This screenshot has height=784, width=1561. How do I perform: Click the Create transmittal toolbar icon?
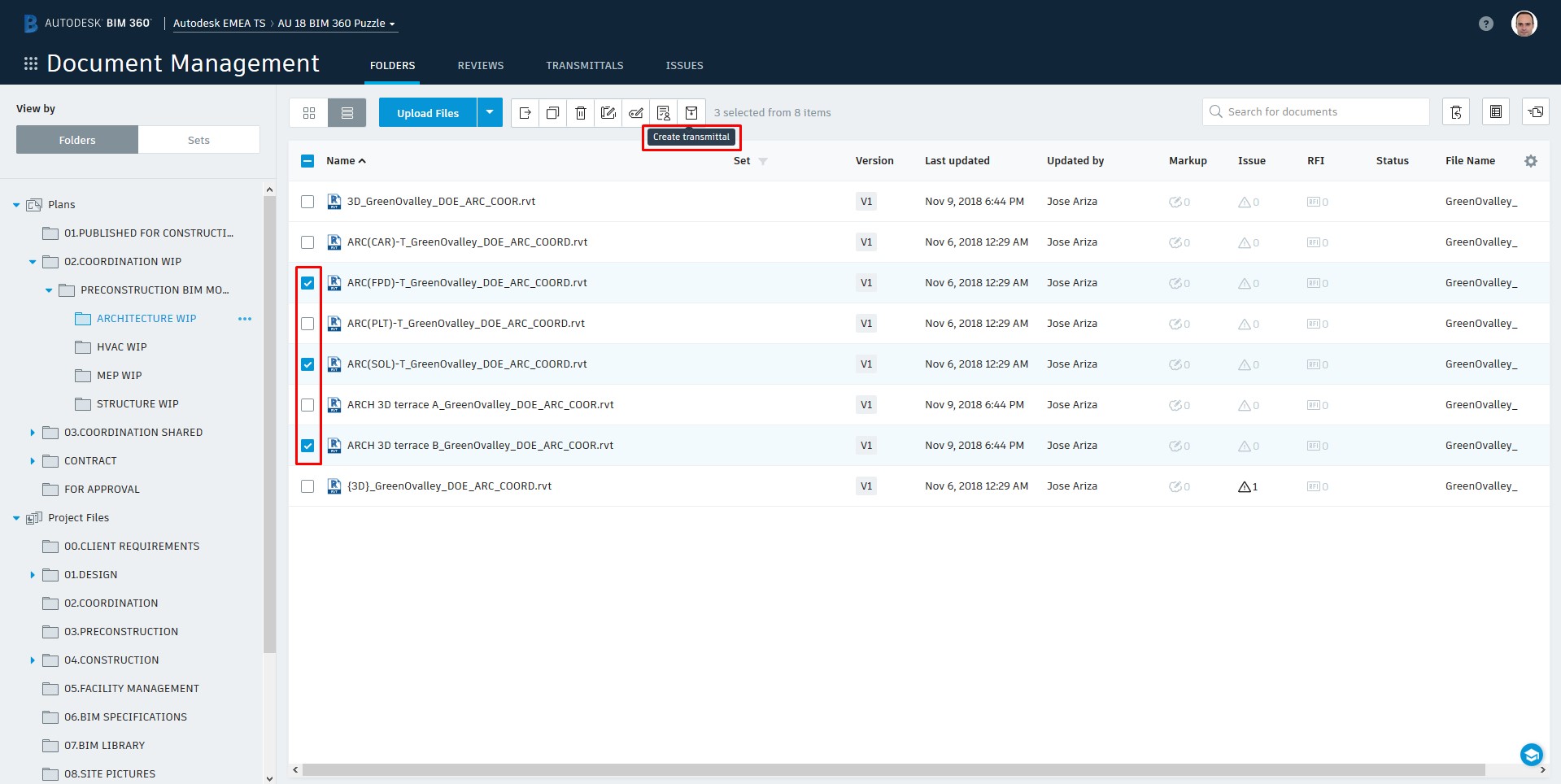point(691,113)
